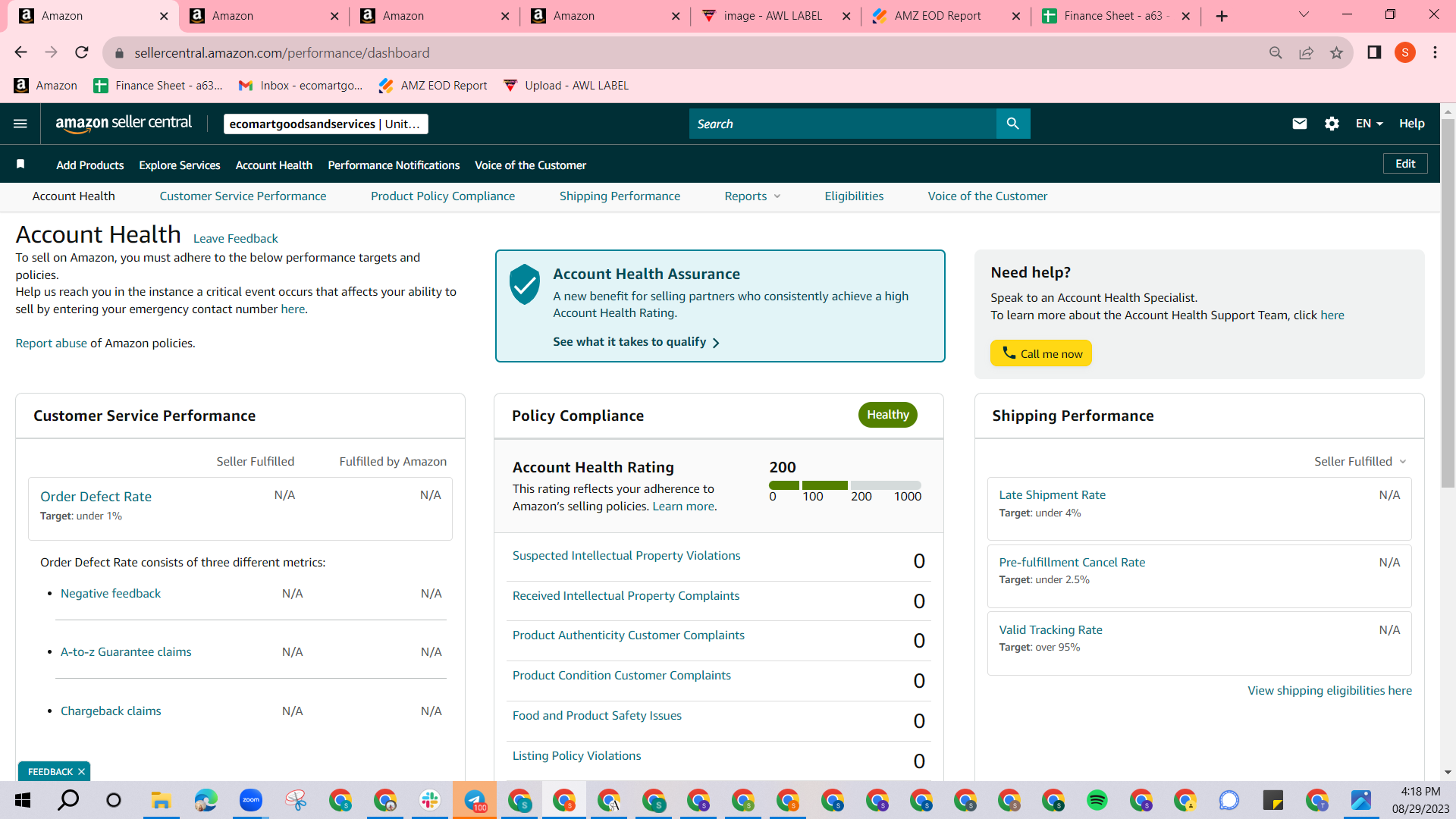
Task: Open the Shipping Performance sub-tab
Action: point(620,196)
